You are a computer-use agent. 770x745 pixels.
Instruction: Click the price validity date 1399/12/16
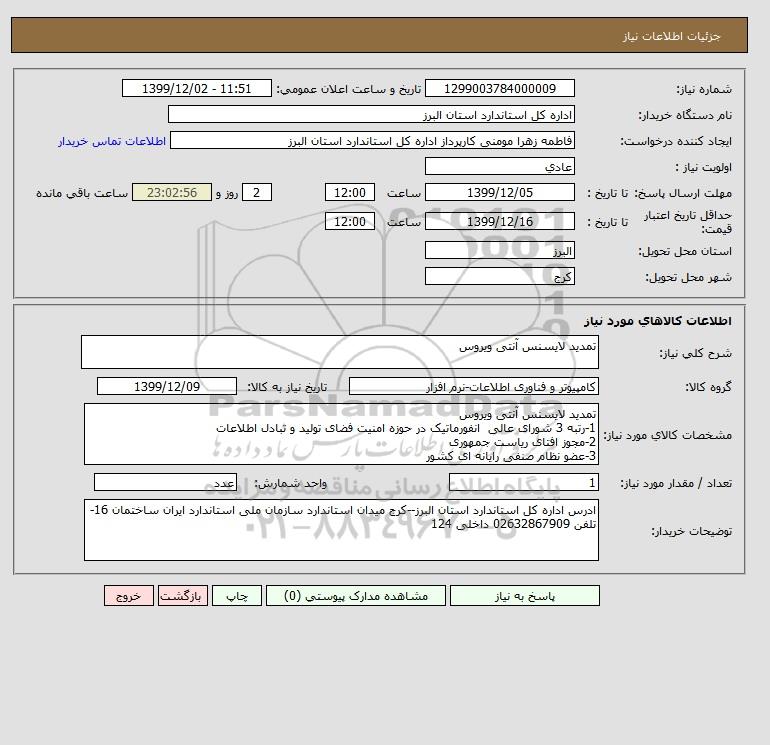click(x=499, y=221)
